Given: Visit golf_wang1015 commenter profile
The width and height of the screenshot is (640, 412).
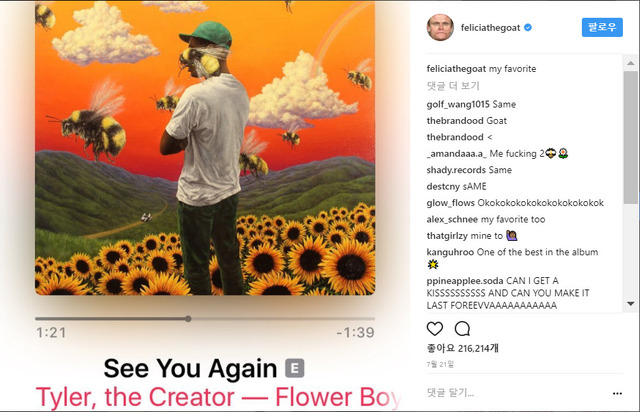Looking at the screenshot, I should (458, 105).
